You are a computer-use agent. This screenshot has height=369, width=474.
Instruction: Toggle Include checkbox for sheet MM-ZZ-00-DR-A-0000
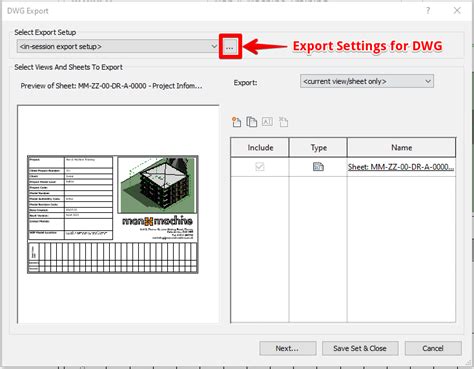point(260,166)
